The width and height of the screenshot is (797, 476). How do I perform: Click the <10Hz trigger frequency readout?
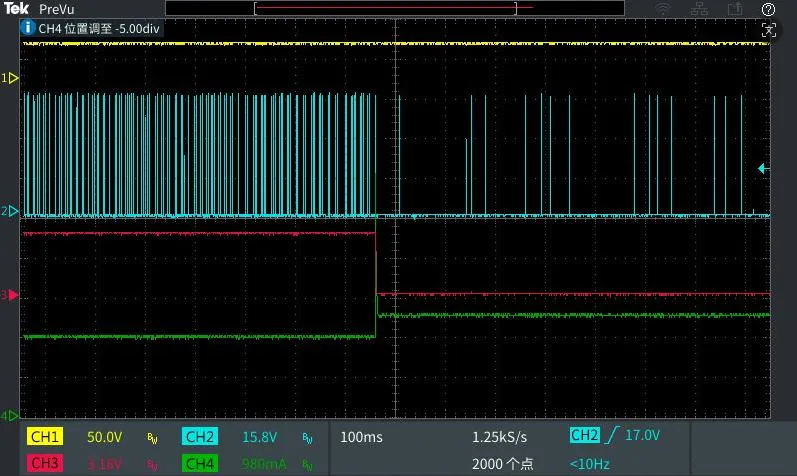(x=589, y=464)
